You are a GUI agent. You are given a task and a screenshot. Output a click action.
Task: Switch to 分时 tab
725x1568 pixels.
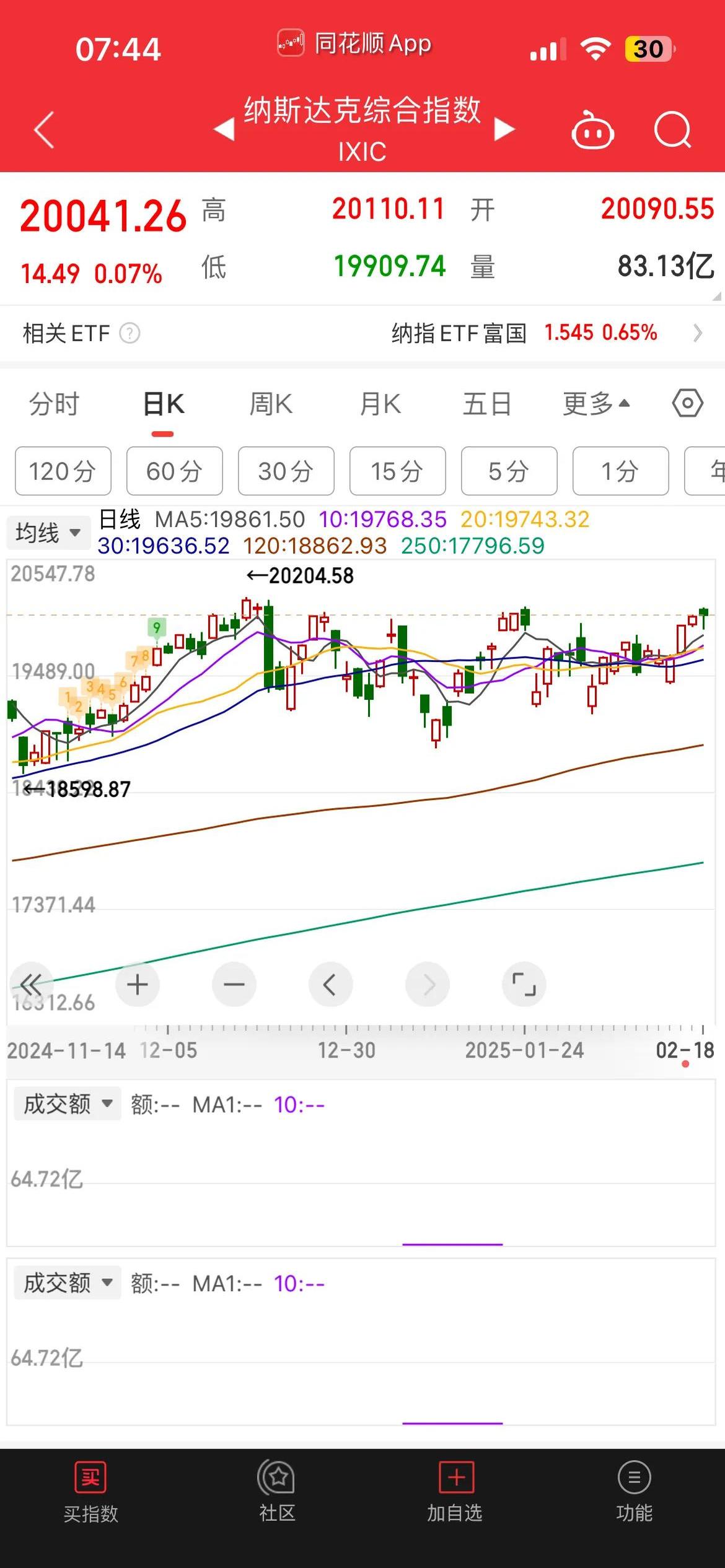(x=55, y=404)
